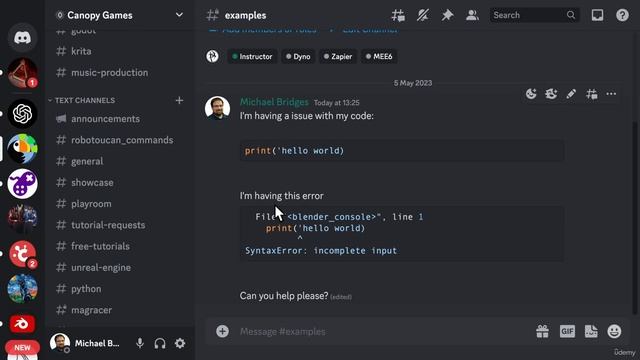Edit the message using the pencil icon
The width and height of the screenshot is (640, 360).
coord(571,94)
